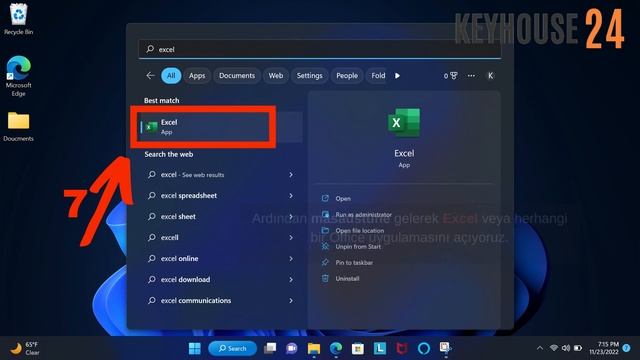Switch to Documents filter tab

[x=237, y=76]
